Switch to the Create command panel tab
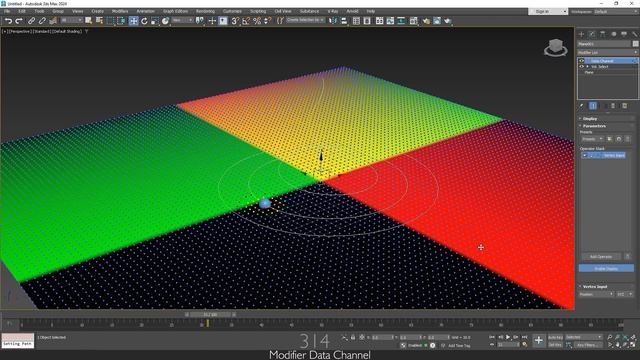Viewport: 640px width, 360px height. [x=581, y=34]
